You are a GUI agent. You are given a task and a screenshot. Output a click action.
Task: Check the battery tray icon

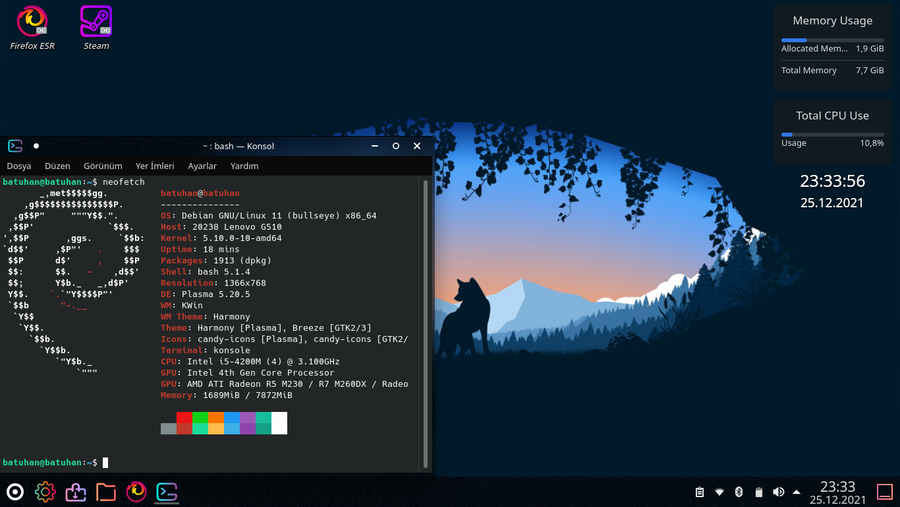[x=759, y=492]
